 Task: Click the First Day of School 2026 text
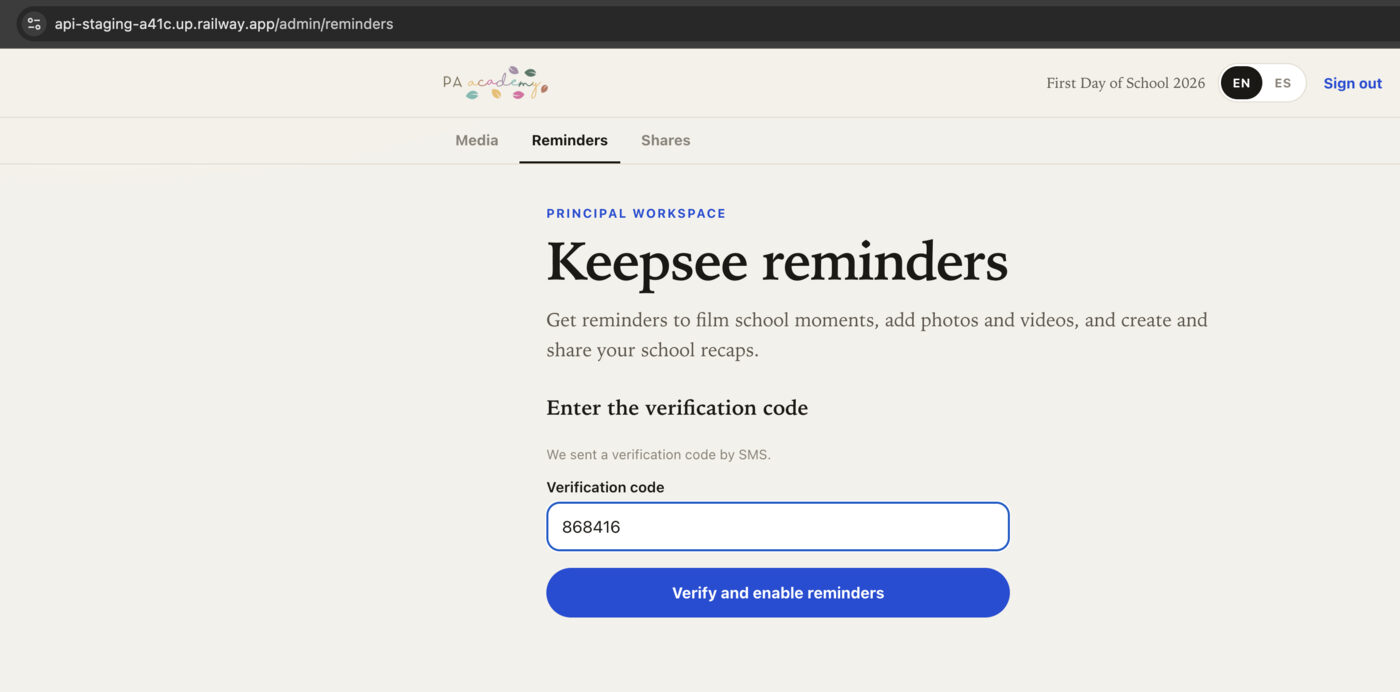[1126, 83]
